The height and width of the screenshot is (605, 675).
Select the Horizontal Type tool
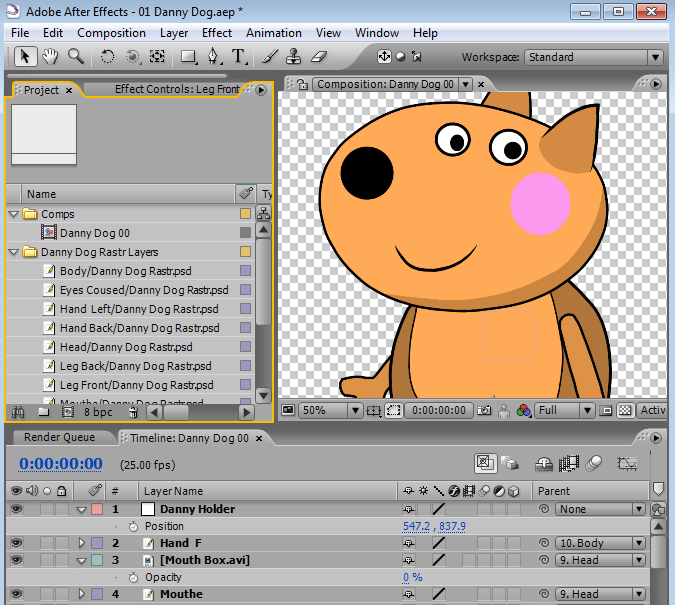[x=239, y=56]
